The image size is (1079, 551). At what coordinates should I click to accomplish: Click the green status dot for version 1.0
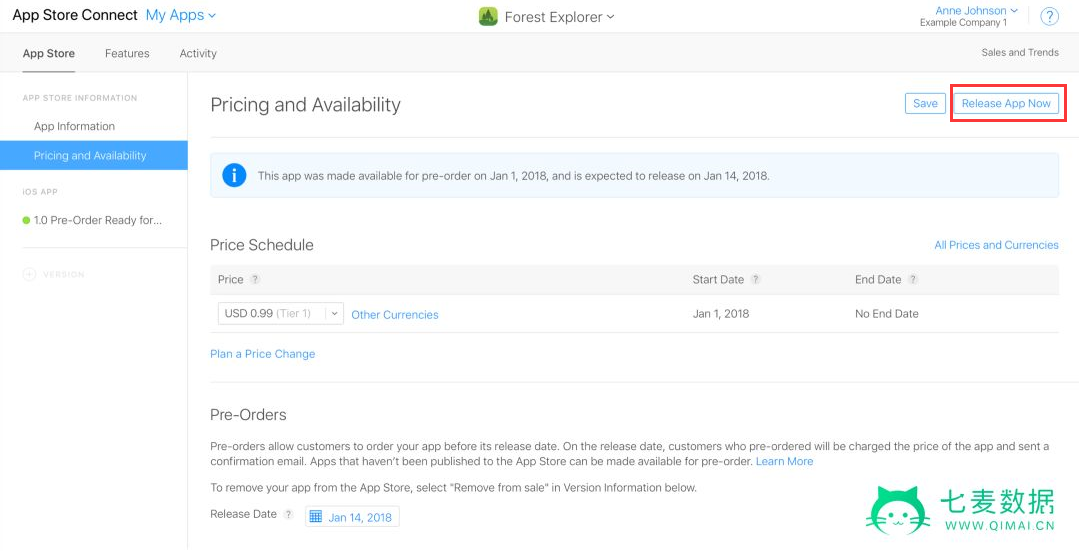26,221
